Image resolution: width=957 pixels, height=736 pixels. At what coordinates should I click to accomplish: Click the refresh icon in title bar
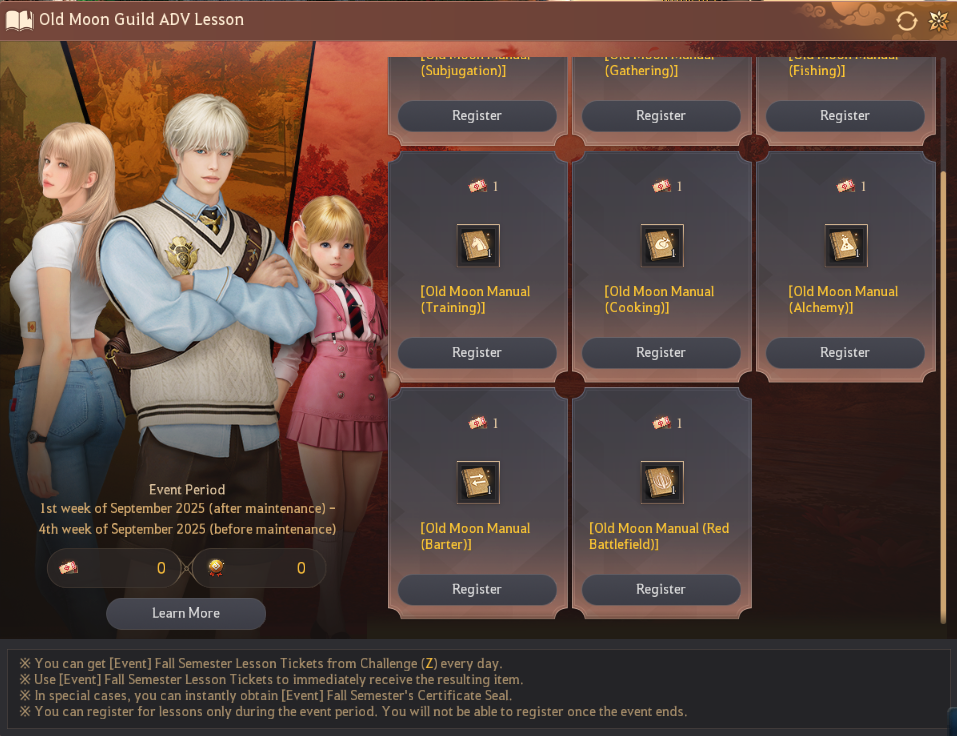[906, 21]
